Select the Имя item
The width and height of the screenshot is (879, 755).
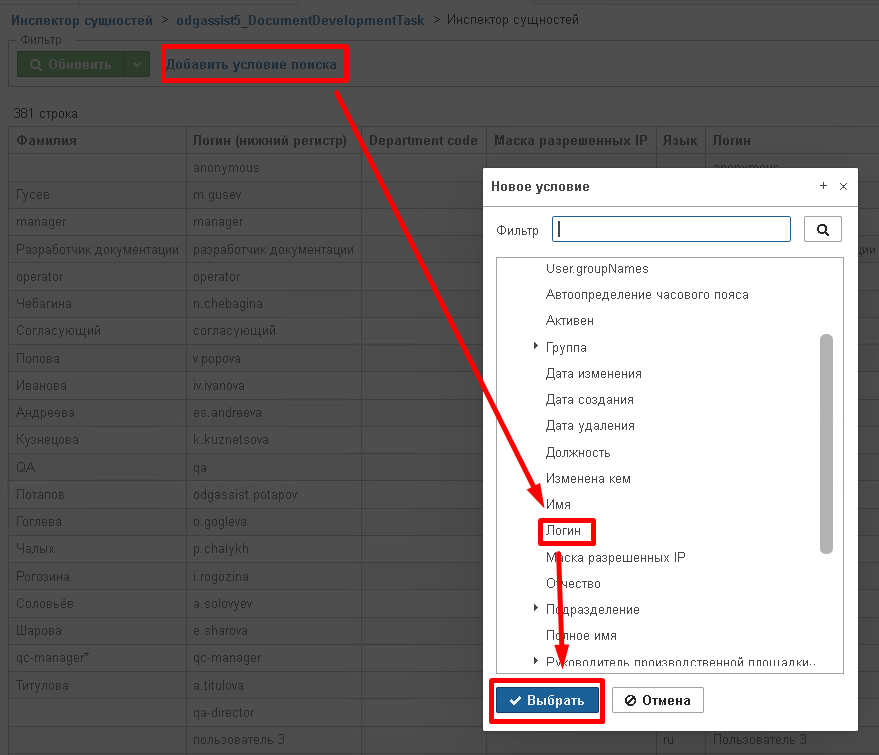point(558,504)
